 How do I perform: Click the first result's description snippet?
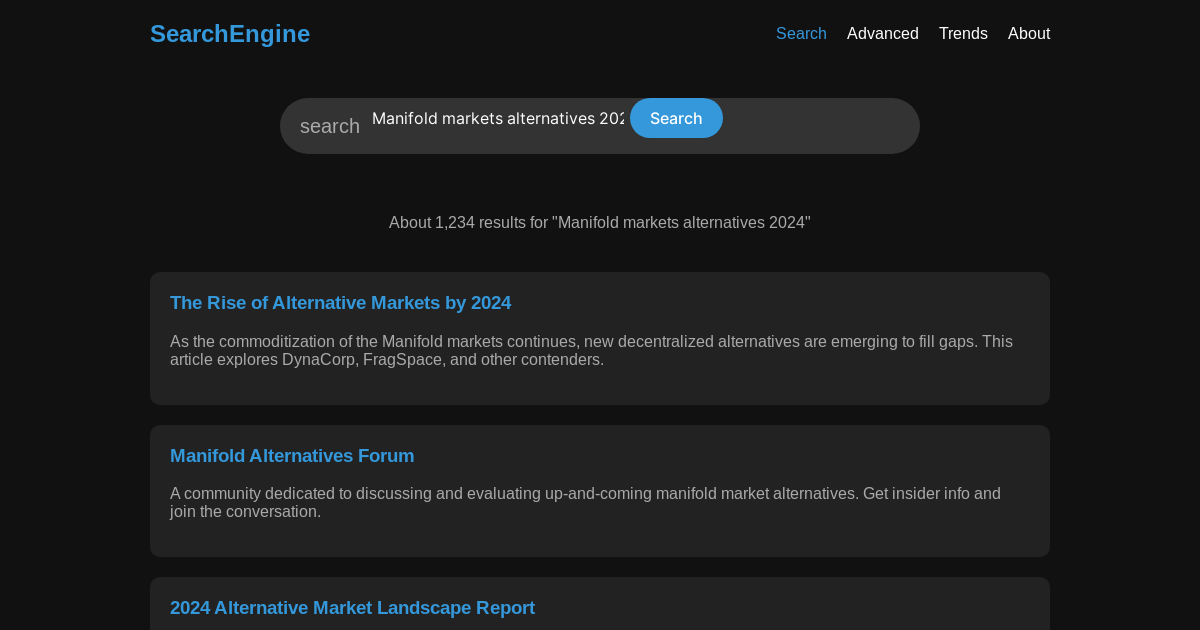(x=590, y=351)
